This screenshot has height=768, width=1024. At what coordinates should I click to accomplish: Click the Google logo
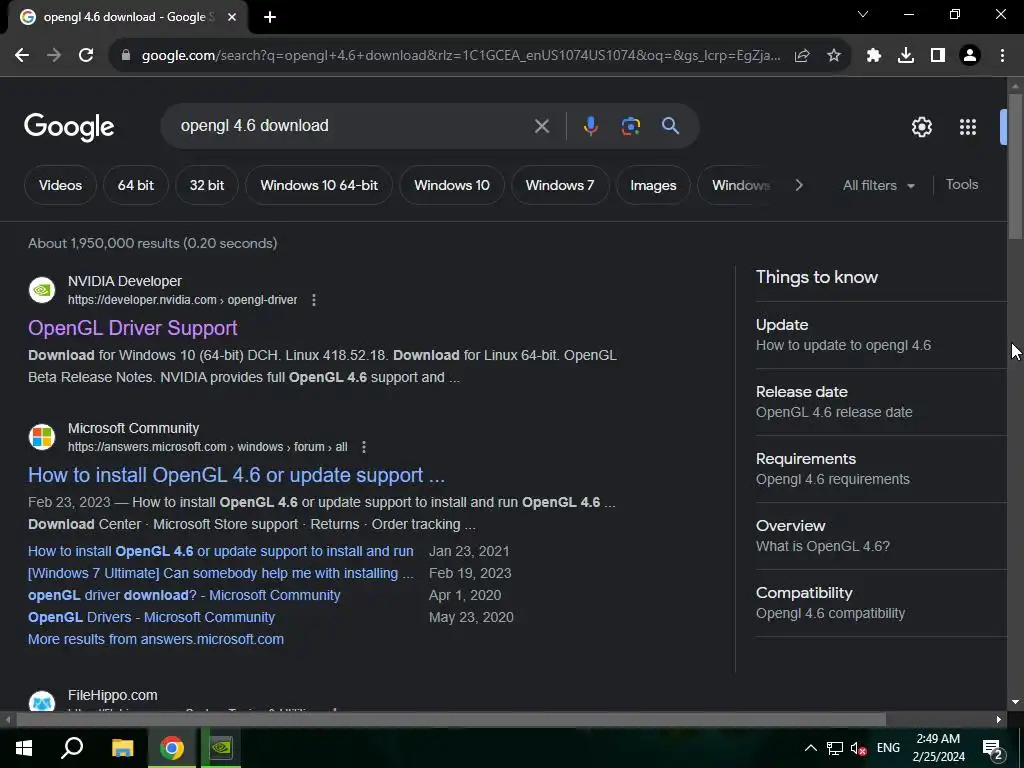coord(69,127)
